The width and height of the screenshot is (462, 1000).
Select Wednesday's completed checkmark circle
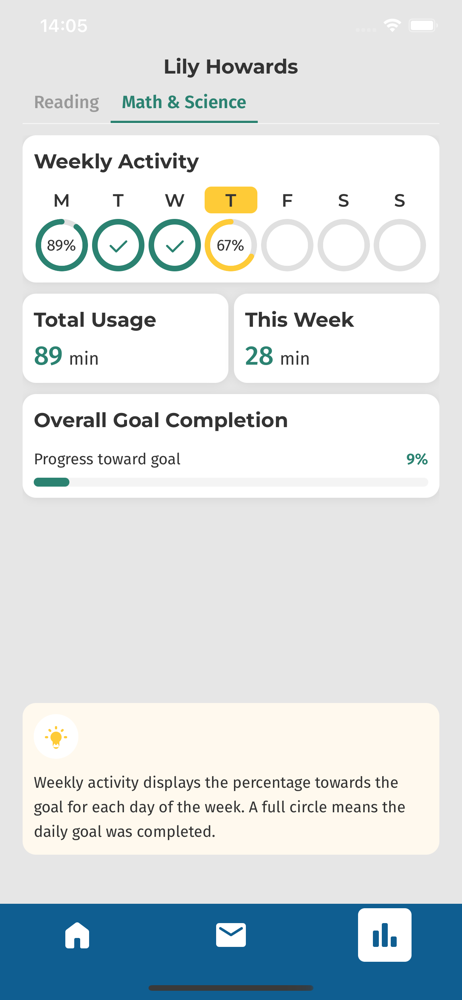[x=174, y=246]
